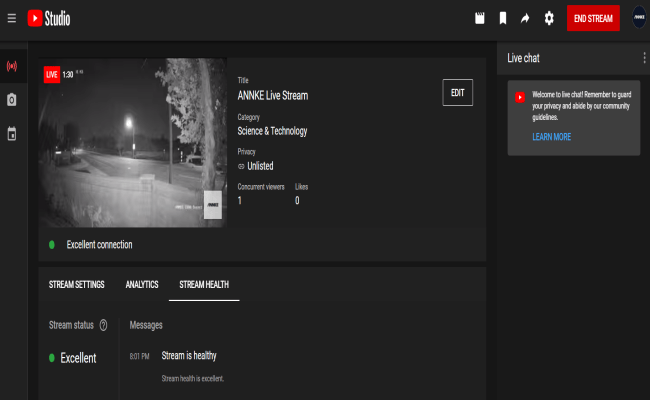650x400 pixels.
Task: Select the Stream Health tab
Action: (204, 284)
